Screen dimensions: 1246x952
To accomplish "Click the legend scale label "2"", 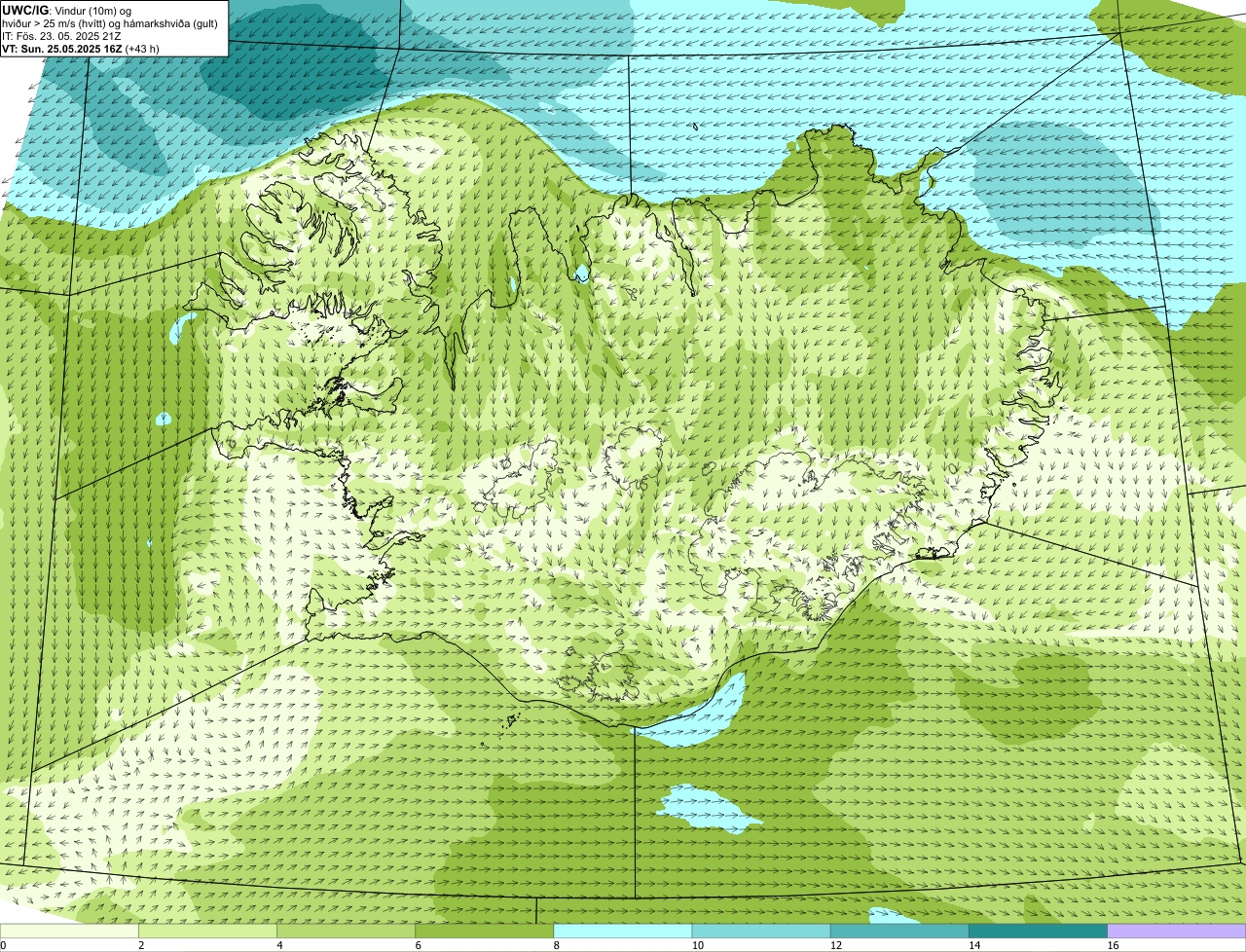I will pos(141,945).
